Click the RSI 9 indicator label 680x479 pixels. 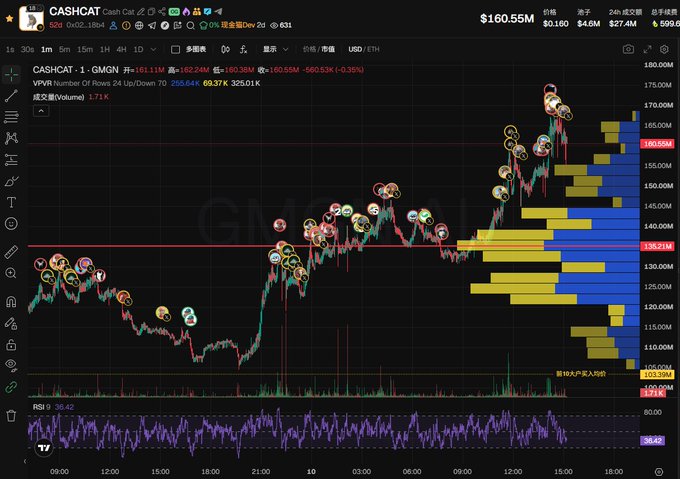point(42,407)
